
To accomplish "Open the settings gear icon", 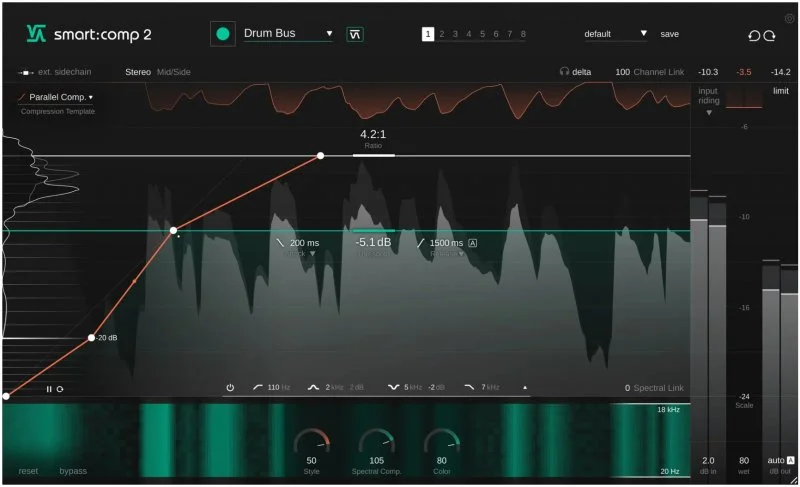I will tap(789, 19).
